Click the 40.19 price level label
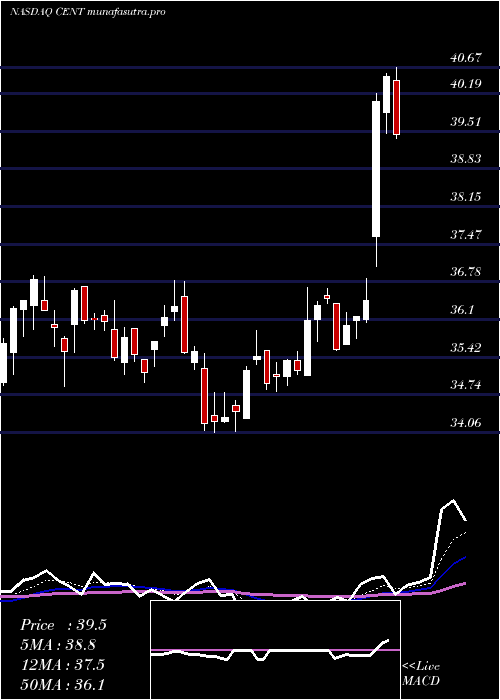Image resolution: width=500 pixels, height=700 pixels. 466,83
